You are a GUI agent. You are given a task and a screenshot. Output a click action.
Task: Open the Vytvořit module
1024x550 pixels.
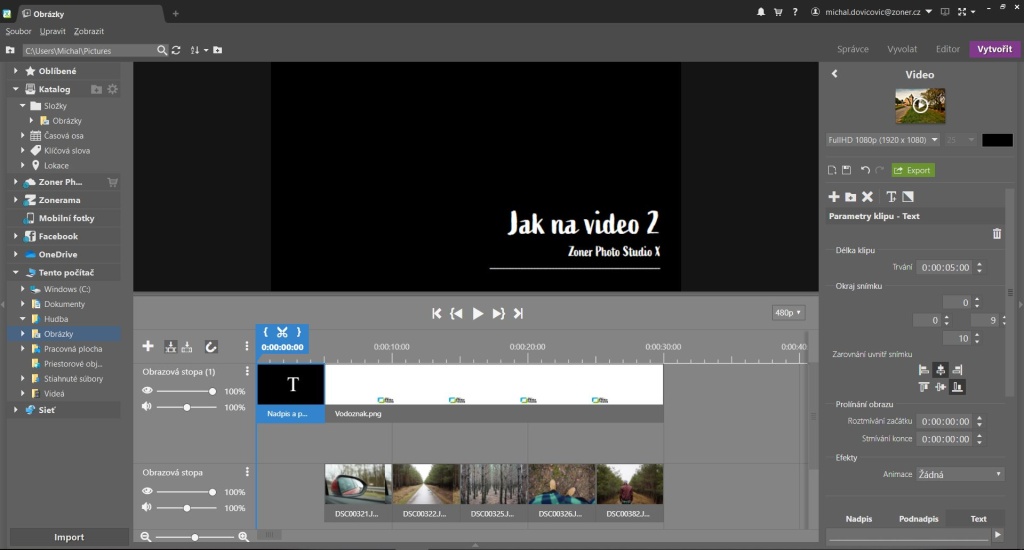coord(995,49)
